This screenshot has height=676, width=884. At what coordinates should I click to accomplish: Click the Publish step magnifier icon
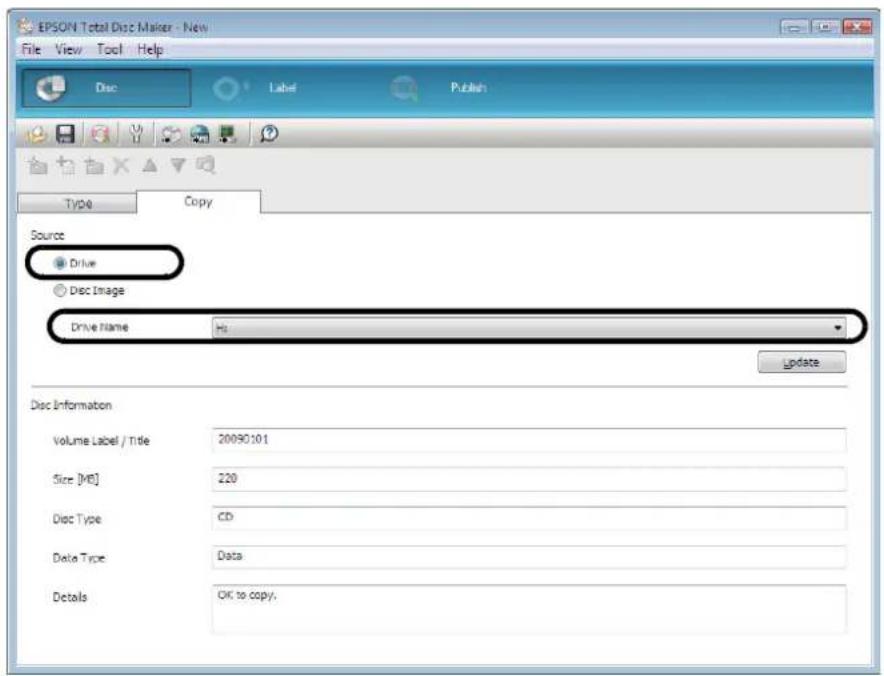(x=404, y=89)
